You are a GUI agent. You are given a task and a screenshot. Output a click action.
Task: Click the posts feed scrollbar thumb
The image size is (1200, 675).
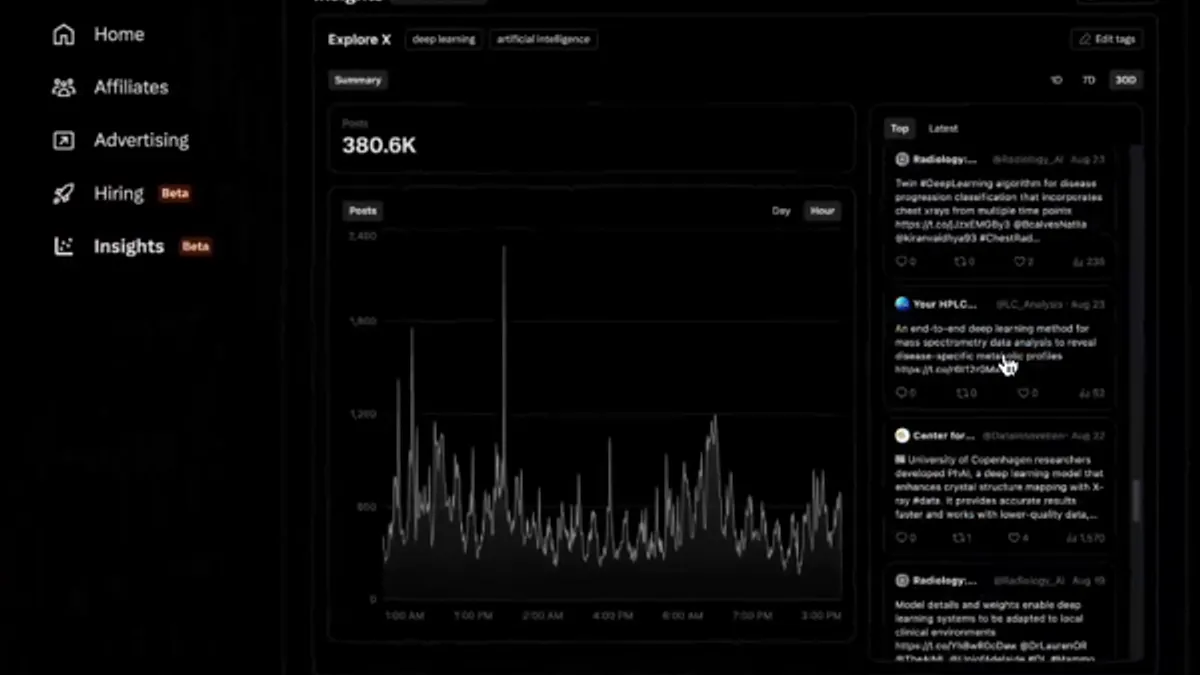coord(1135,501)
